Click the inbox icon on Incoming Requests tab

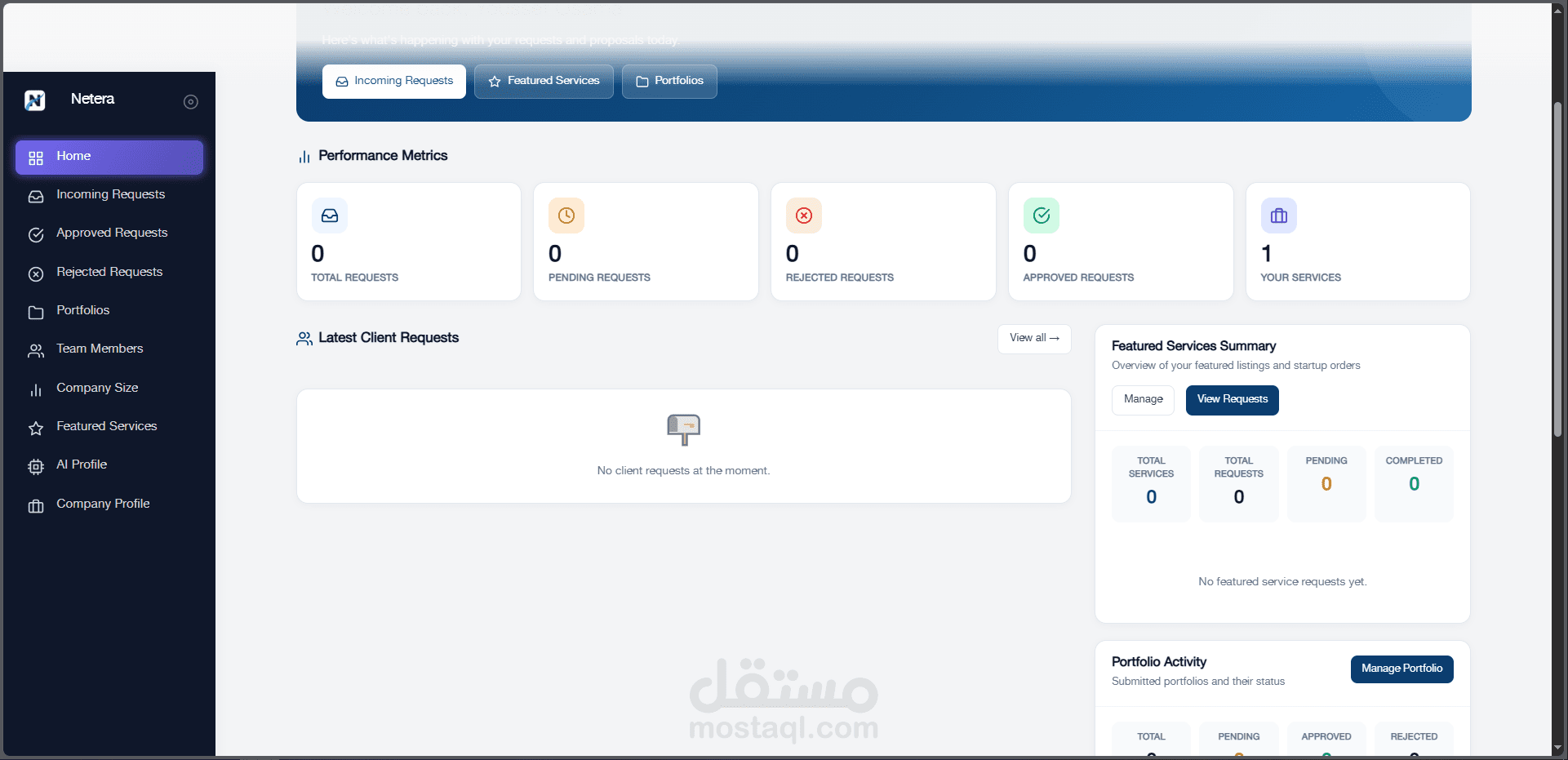(x=342, y=82)
